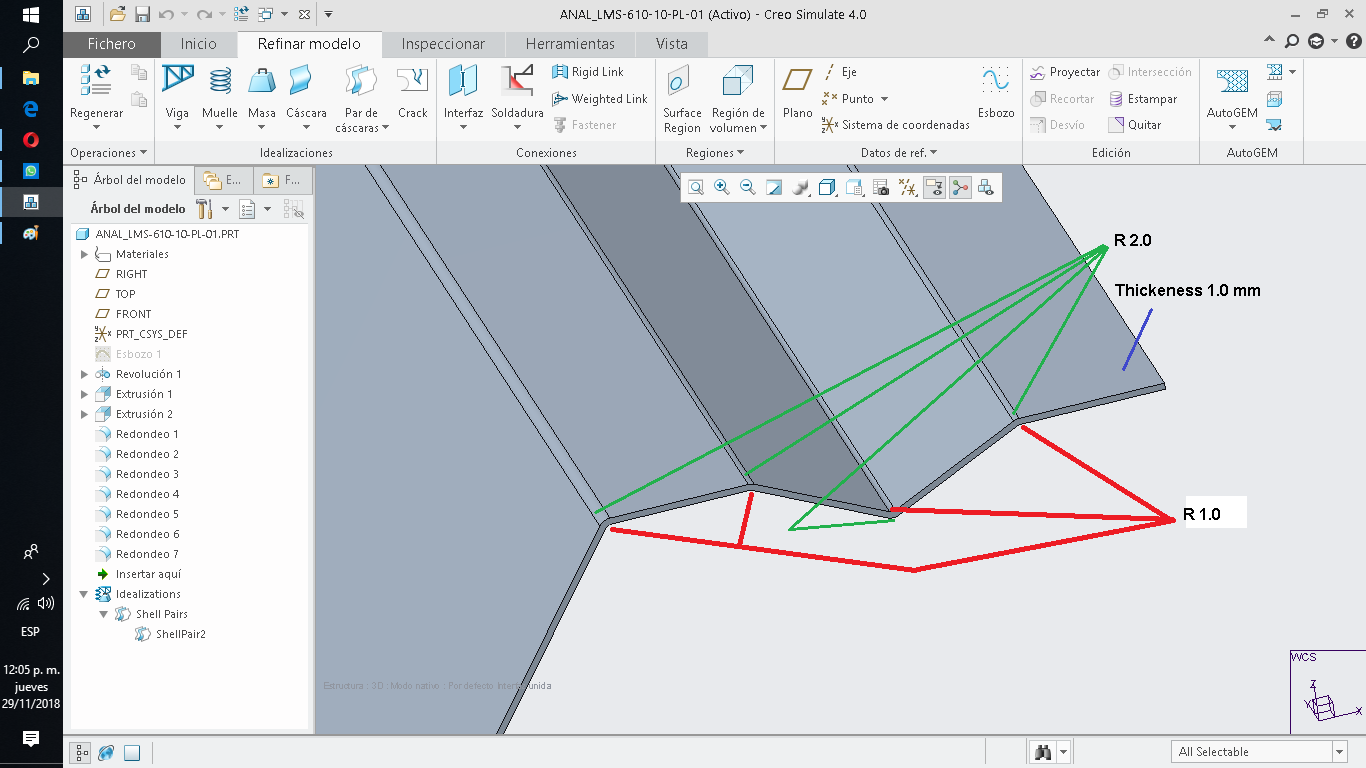Click the Rigid Link button
The width and height of the screenshot is (1366, 768).
[597, 72]
